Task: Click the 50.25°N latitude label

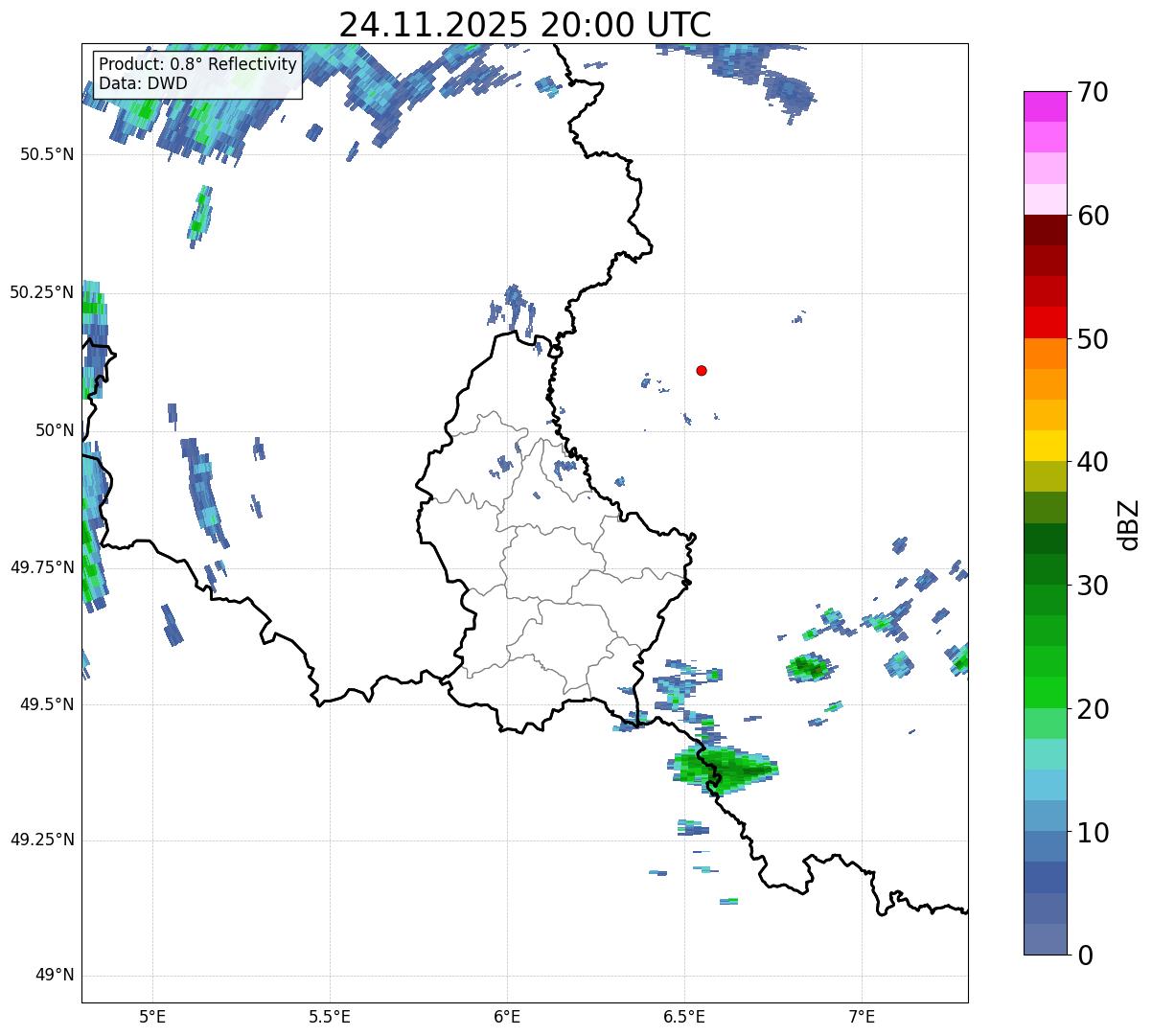Action: [x=42, y=292]
